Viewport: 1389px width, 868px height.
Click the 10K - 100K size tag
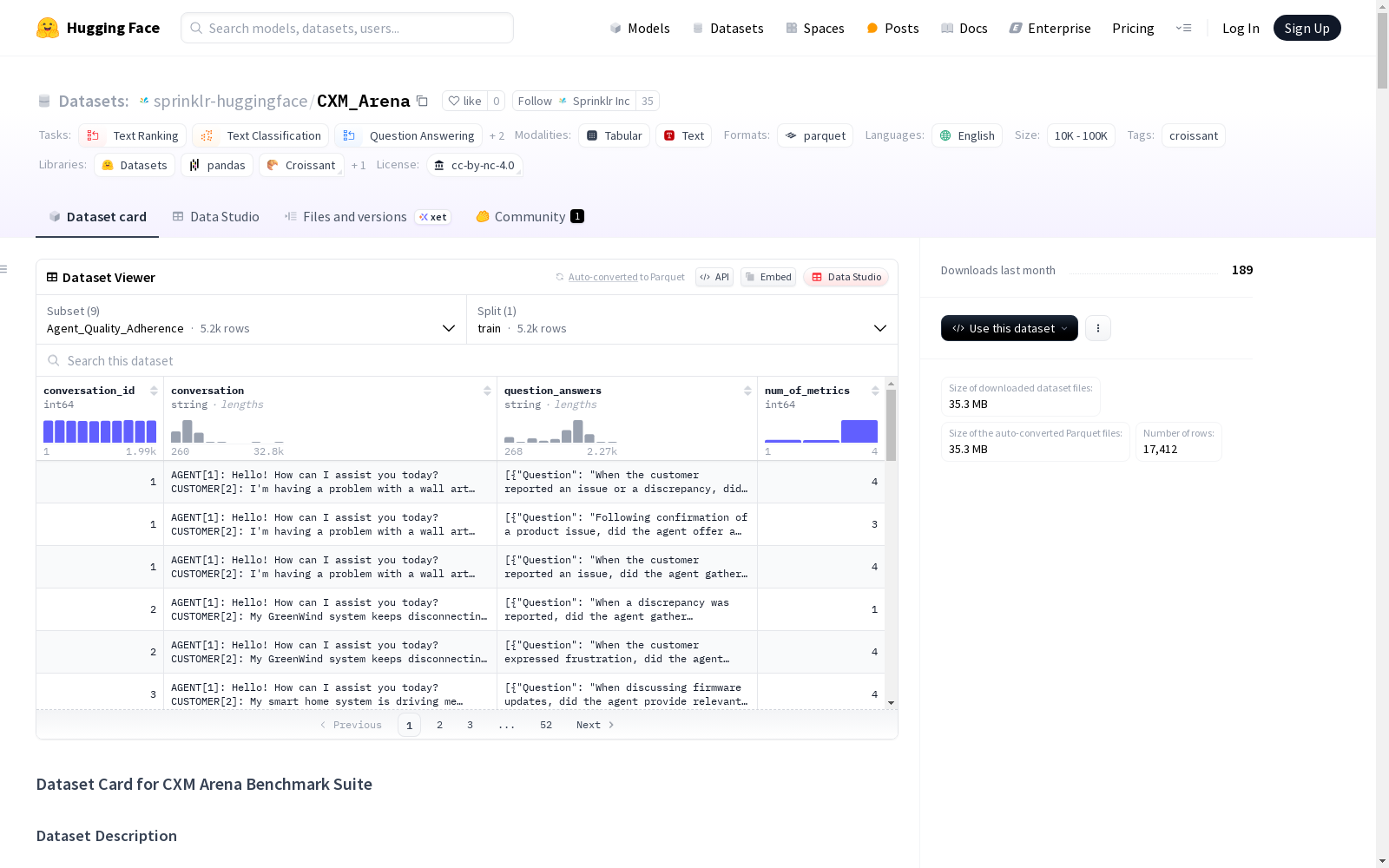coord(1081,135)
